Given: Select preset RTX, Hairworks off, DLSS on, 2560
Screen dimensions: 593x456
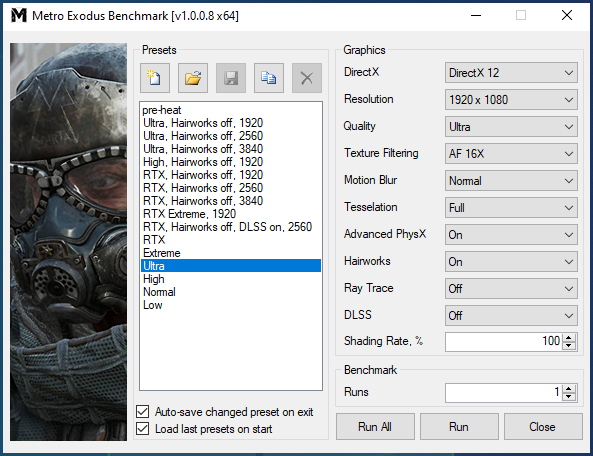Looking at the screenshot, I should [231, 227].
